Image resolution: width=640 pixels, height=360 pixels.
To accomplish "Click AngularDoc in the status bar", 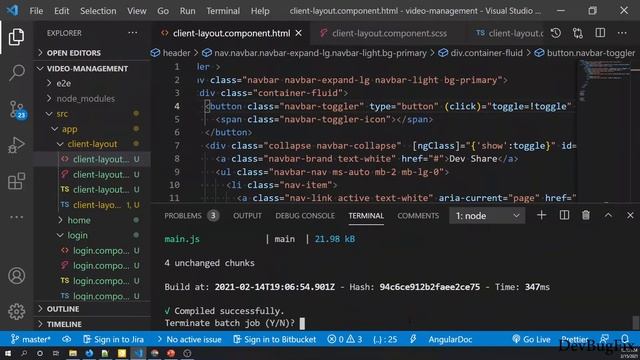I will click(x=450, y=339).
